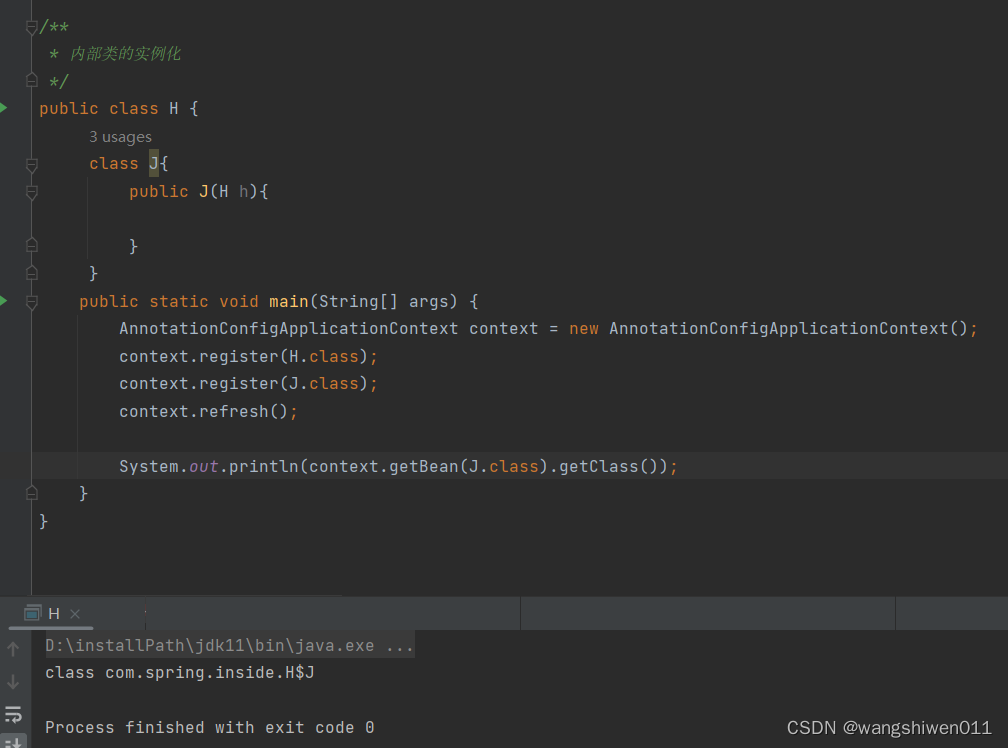Close the H run tab
Screen dimensions: 1008x748
coord(75,614)
